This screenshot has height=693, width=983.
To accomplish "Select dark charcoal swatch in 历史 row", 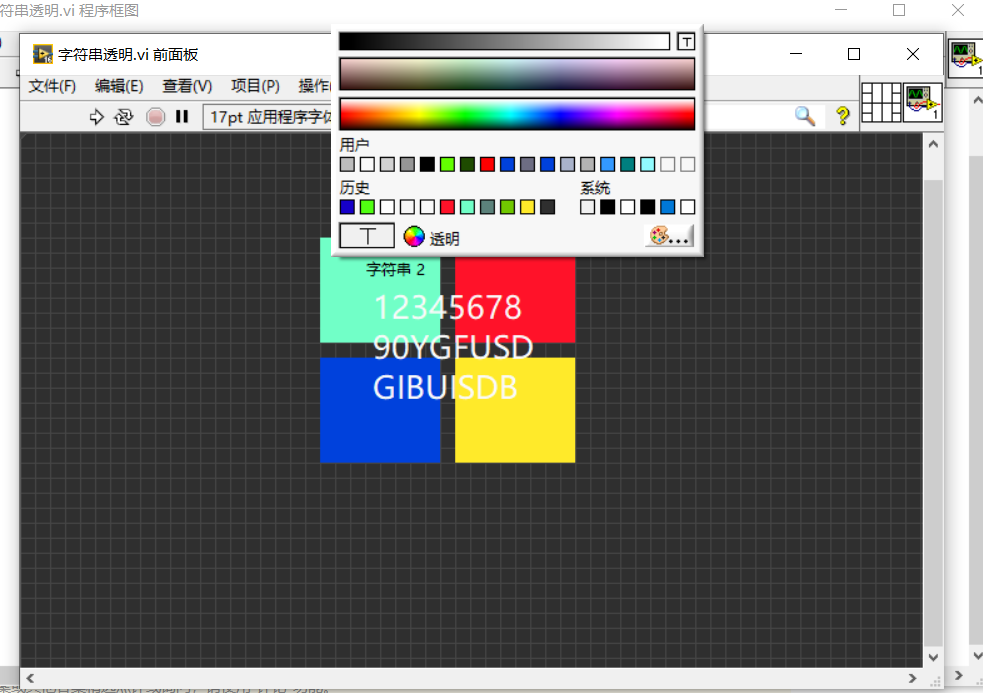I will pyautogui.click(x=547, y=207).
